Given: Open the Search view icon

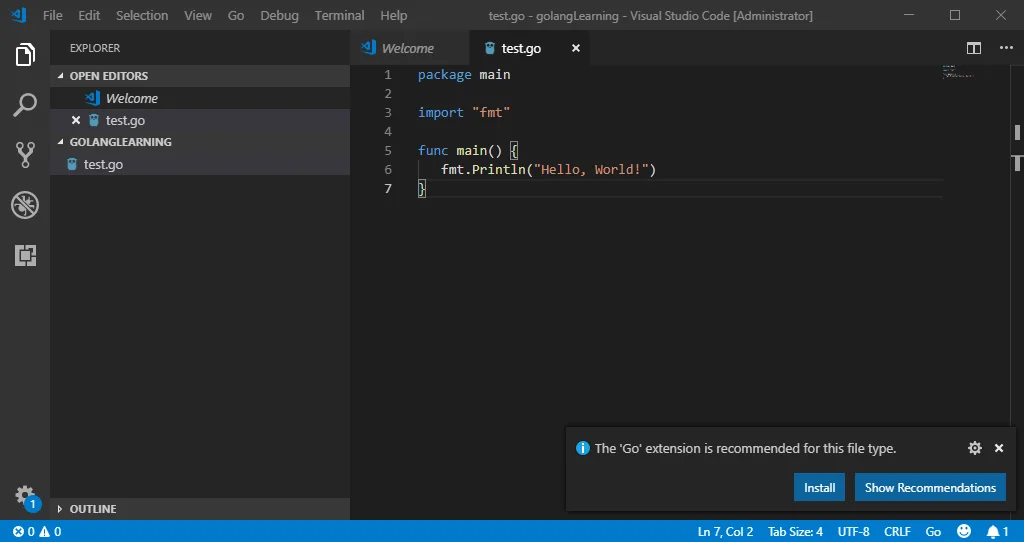Looking at the screenshot, I should click(25, 105).
